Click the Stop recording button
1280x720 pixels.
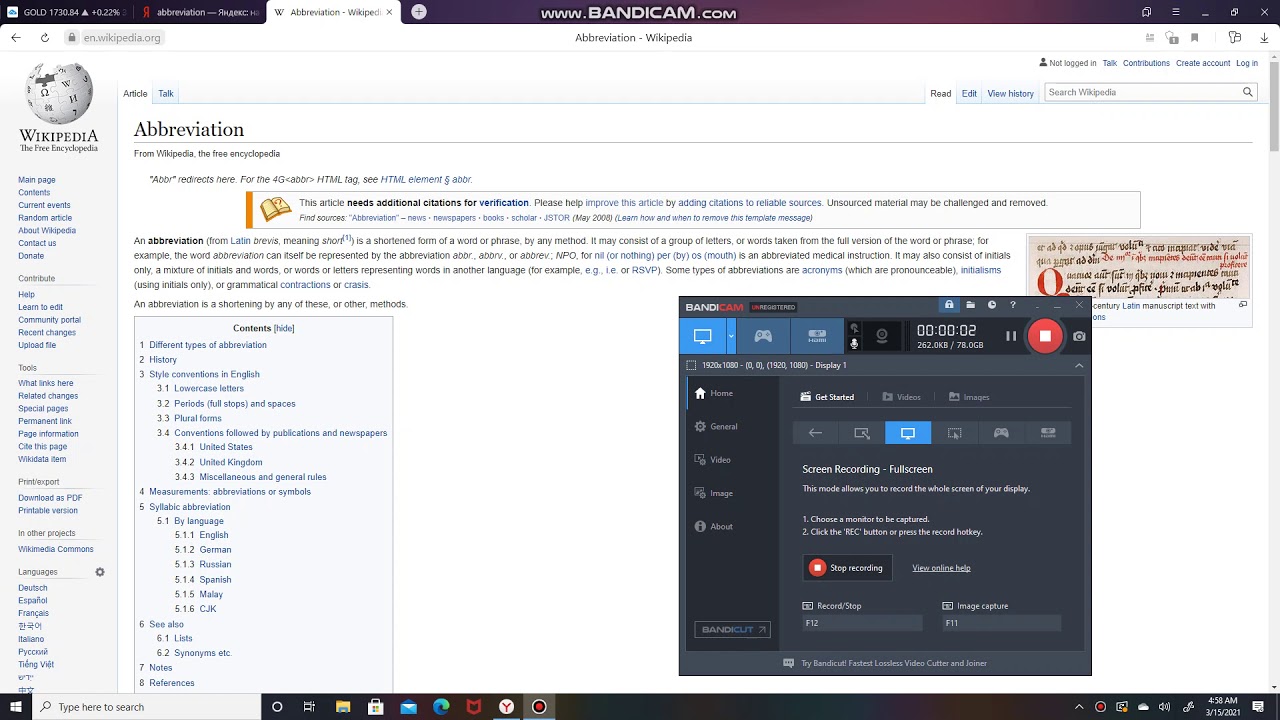point(847,568)
